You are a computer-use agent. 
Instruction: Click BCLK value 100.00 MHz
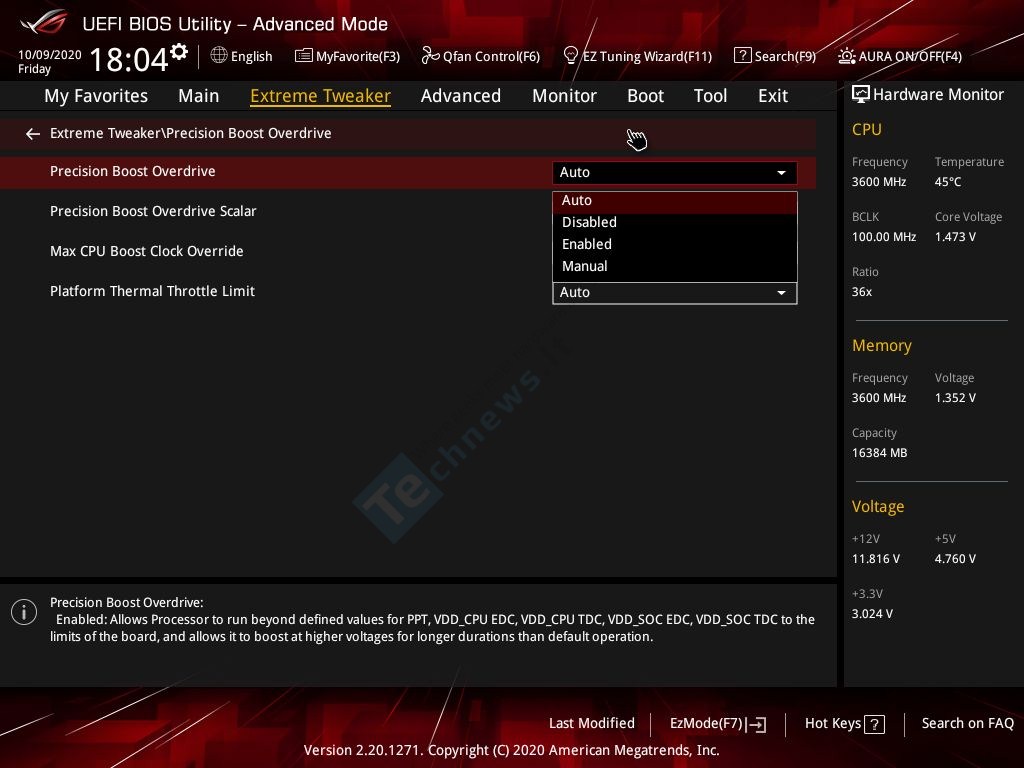(x=884, y=237)
